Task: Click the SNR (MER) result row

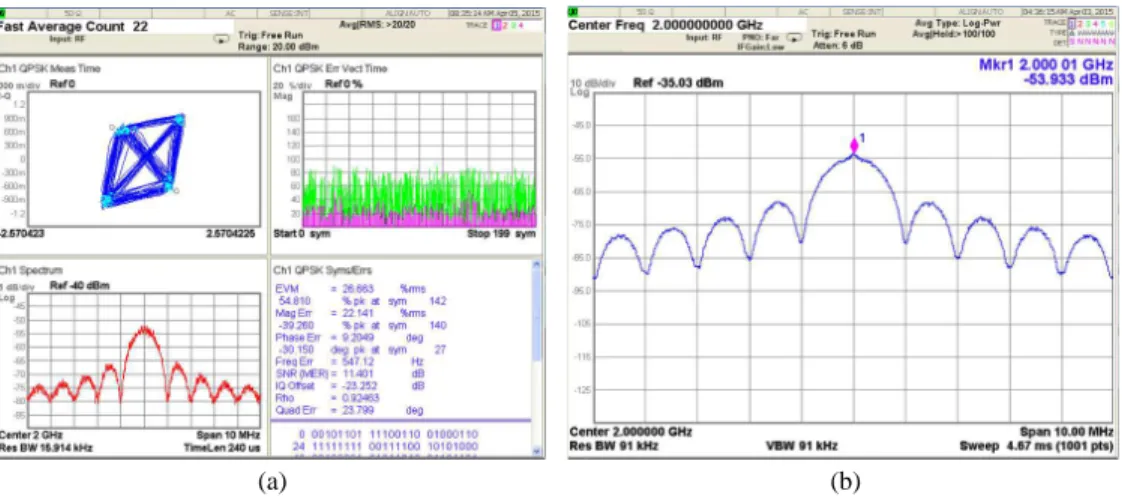Action: pos(352,374)
